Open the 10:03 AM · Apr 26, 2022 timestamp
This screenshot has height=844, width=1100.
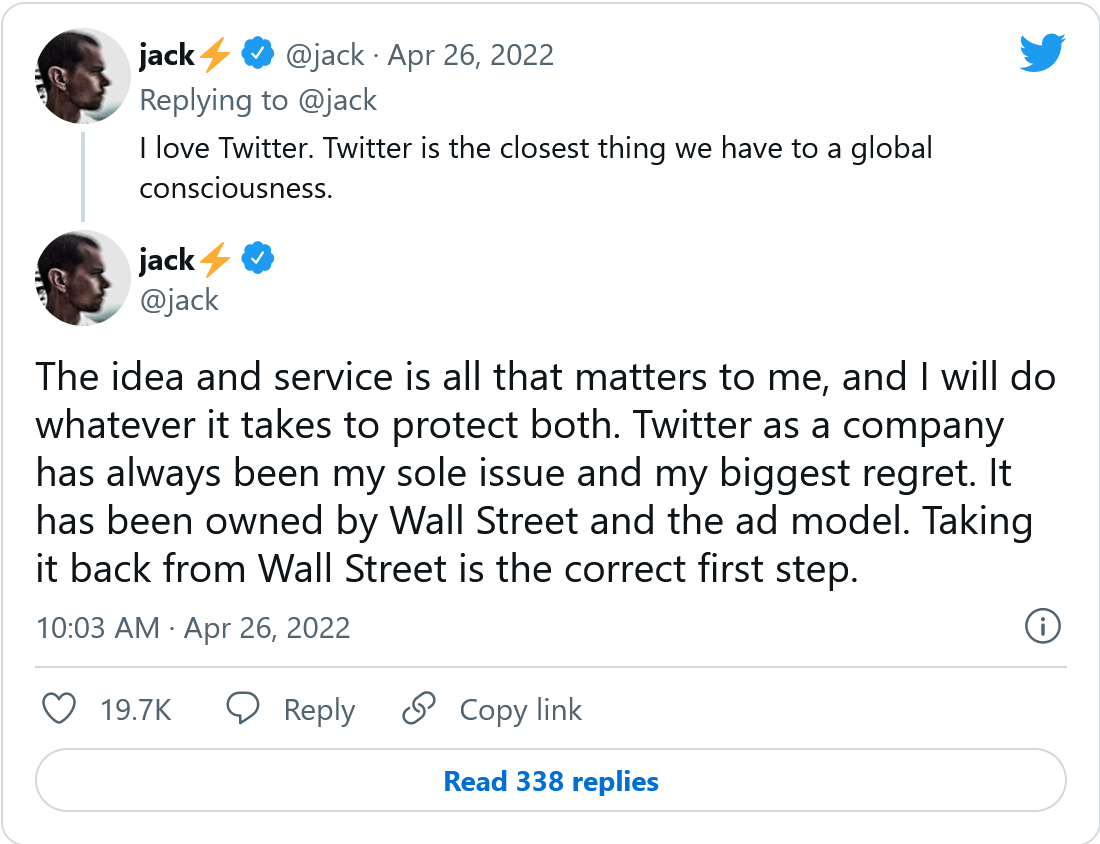(x=193, y=628)
